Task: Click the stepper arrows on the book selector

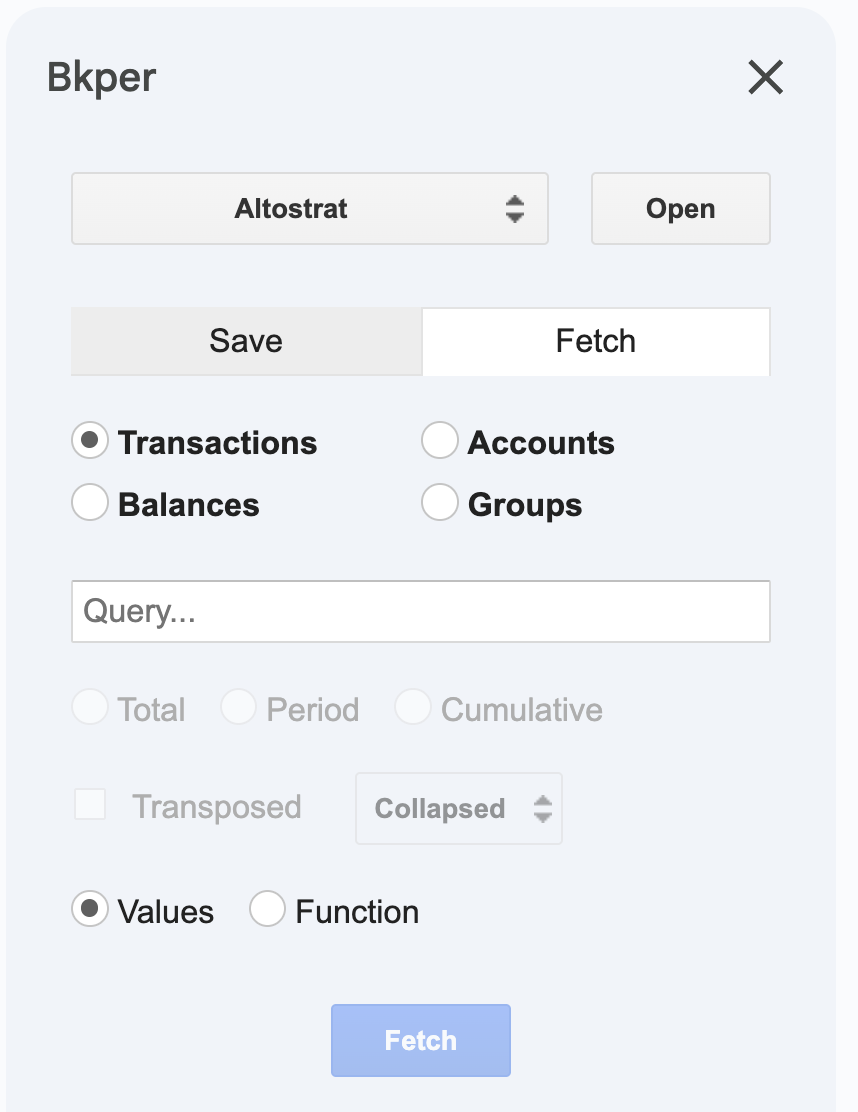Action: point(515,208)
